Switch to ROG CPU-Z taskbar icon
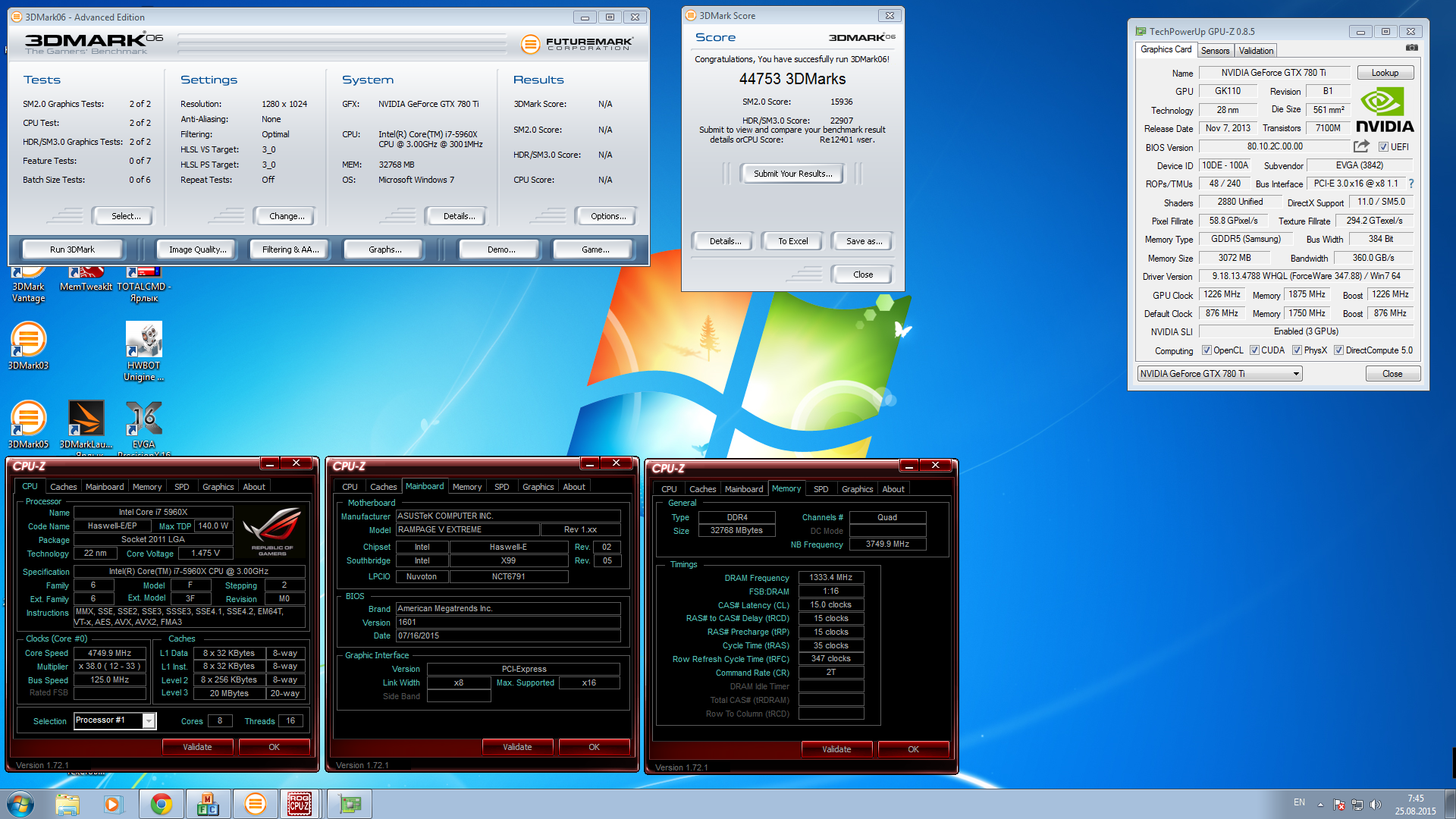The image size is (1456, 819). [x=300, y=804]
